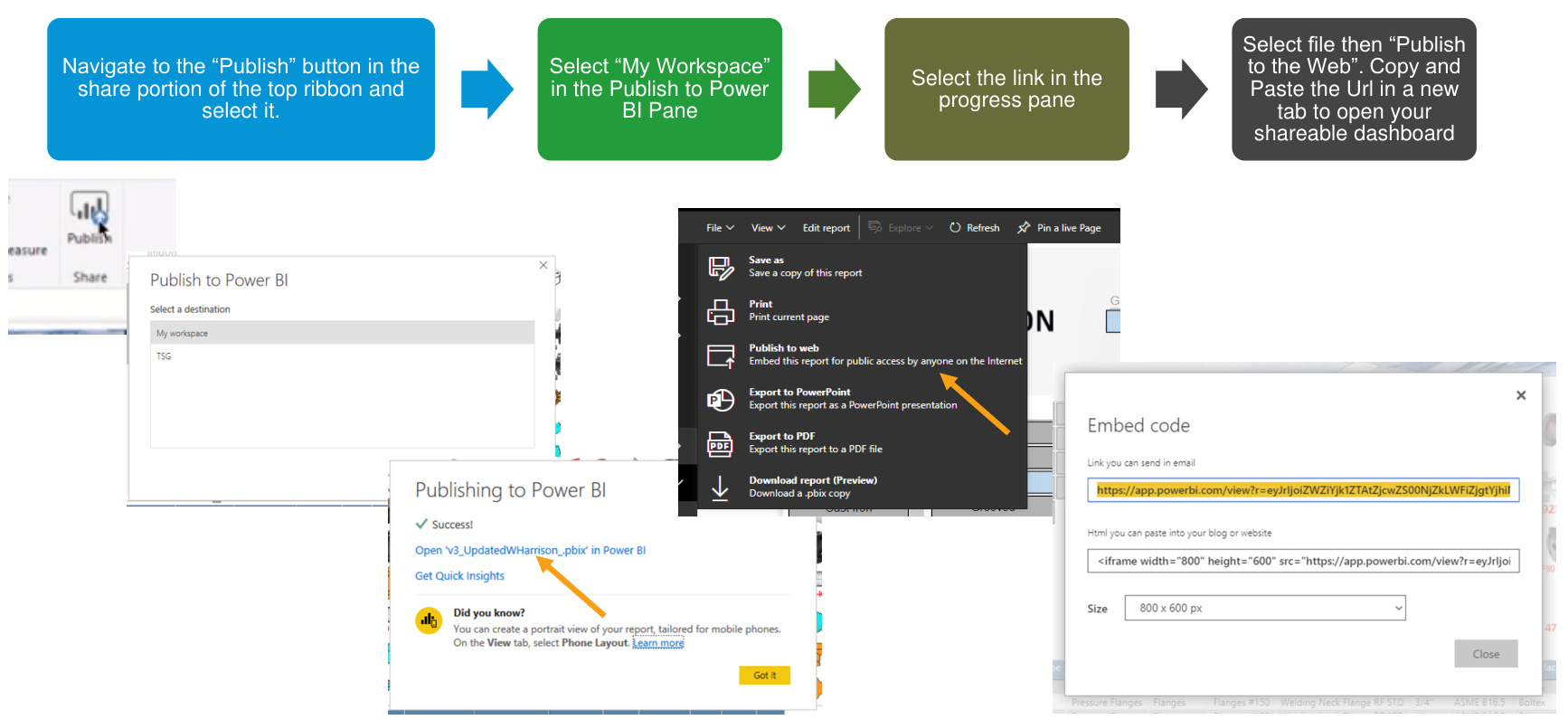The image size is (1568, 720).
Task: Click the Edit report menu item
Action: (826, 228)
